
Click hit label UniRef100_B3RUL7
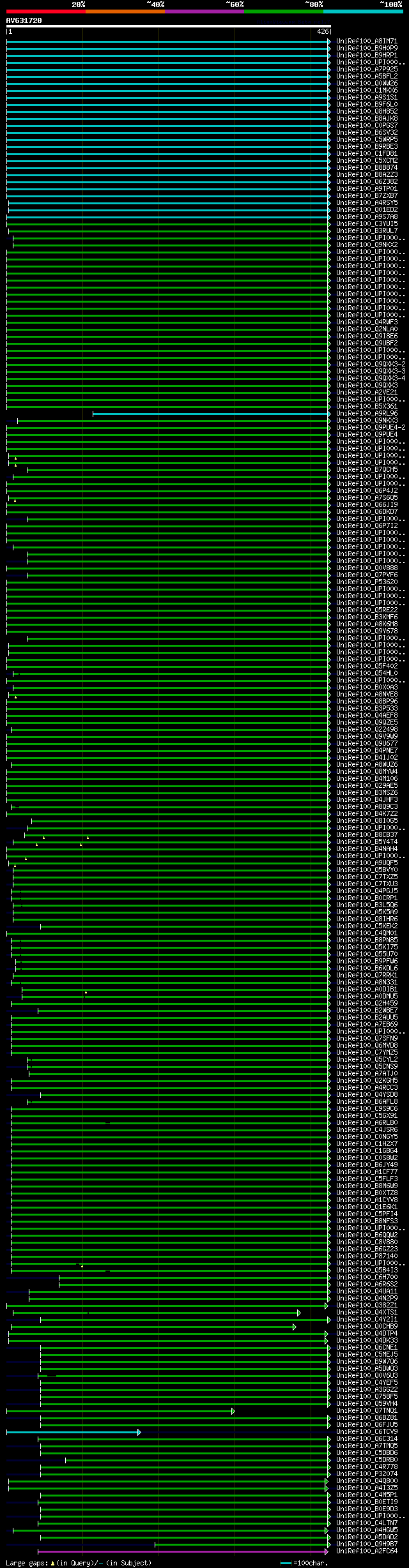367,231
